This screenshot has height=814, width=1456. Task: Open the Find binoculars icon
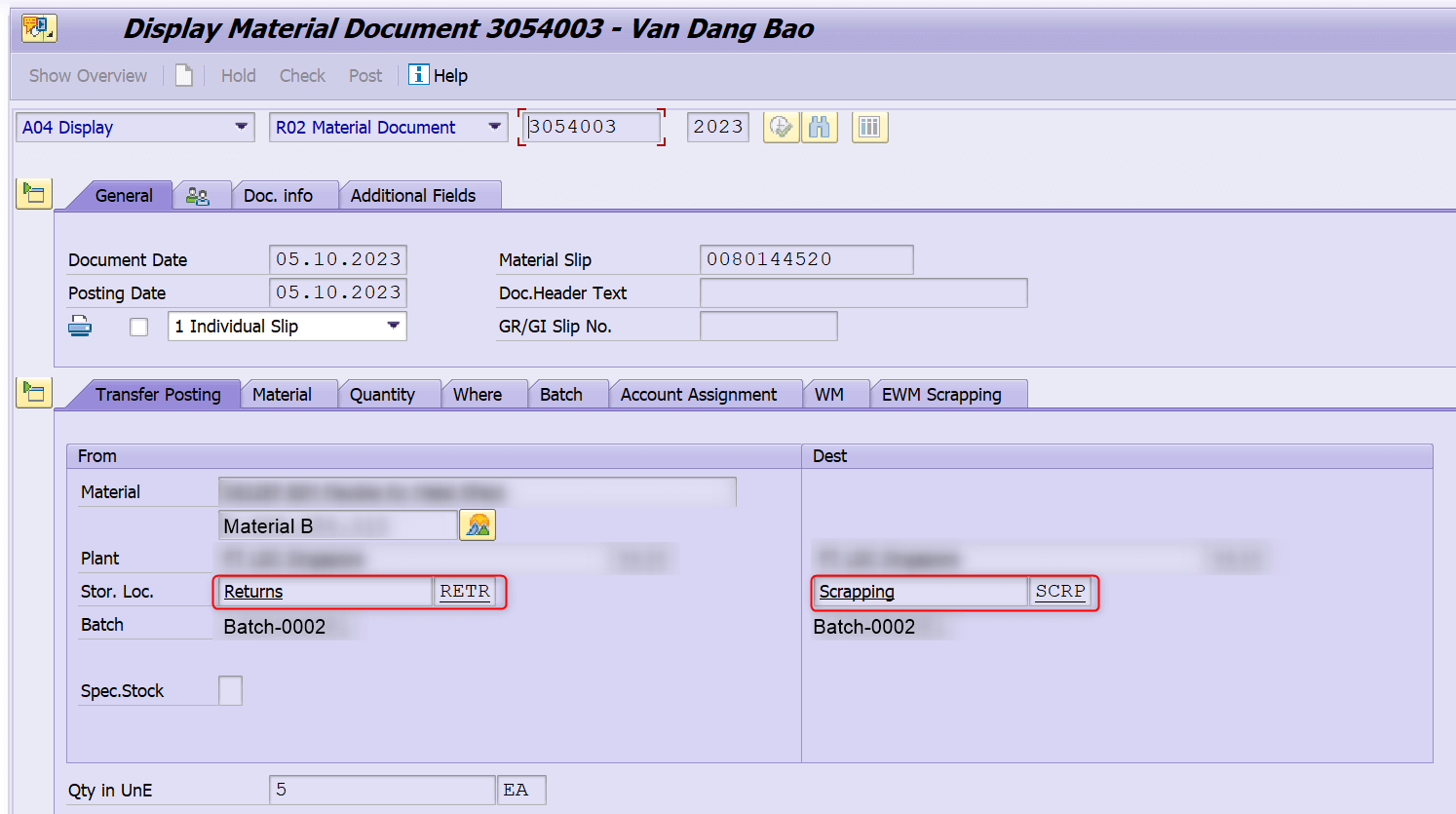(820, 127)
